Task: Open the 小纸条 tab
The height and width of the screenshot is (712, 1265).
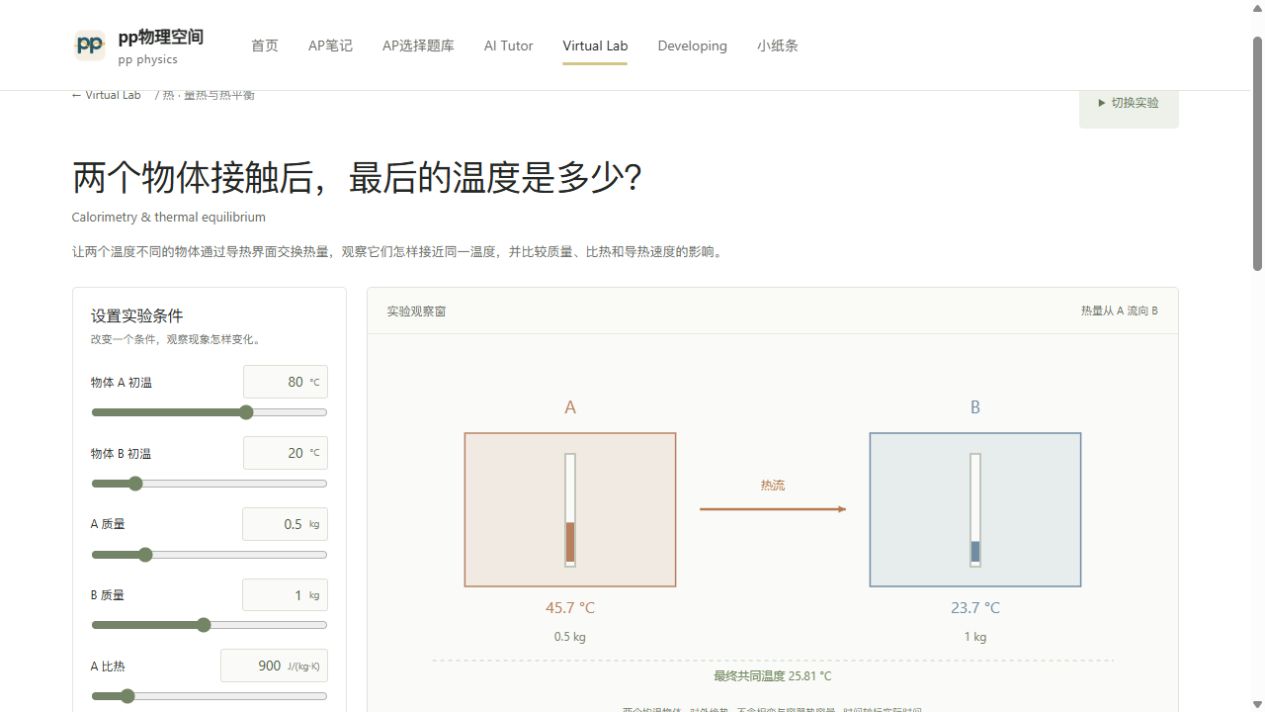Action: 777,46
